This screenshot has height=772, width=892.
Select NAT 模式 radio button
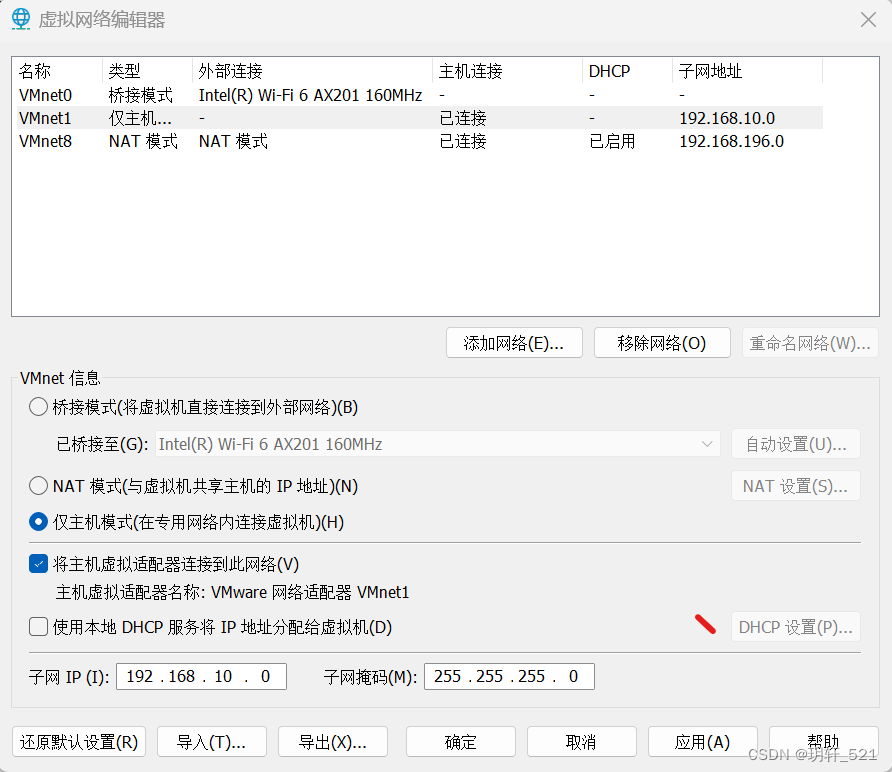[x=39, y=486]
